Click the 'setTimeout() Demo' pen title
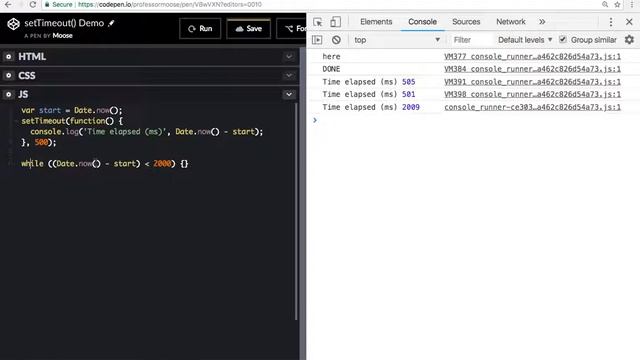Image resolution: width=640 pixels, height=360 pixels. (x=64, y=23)
